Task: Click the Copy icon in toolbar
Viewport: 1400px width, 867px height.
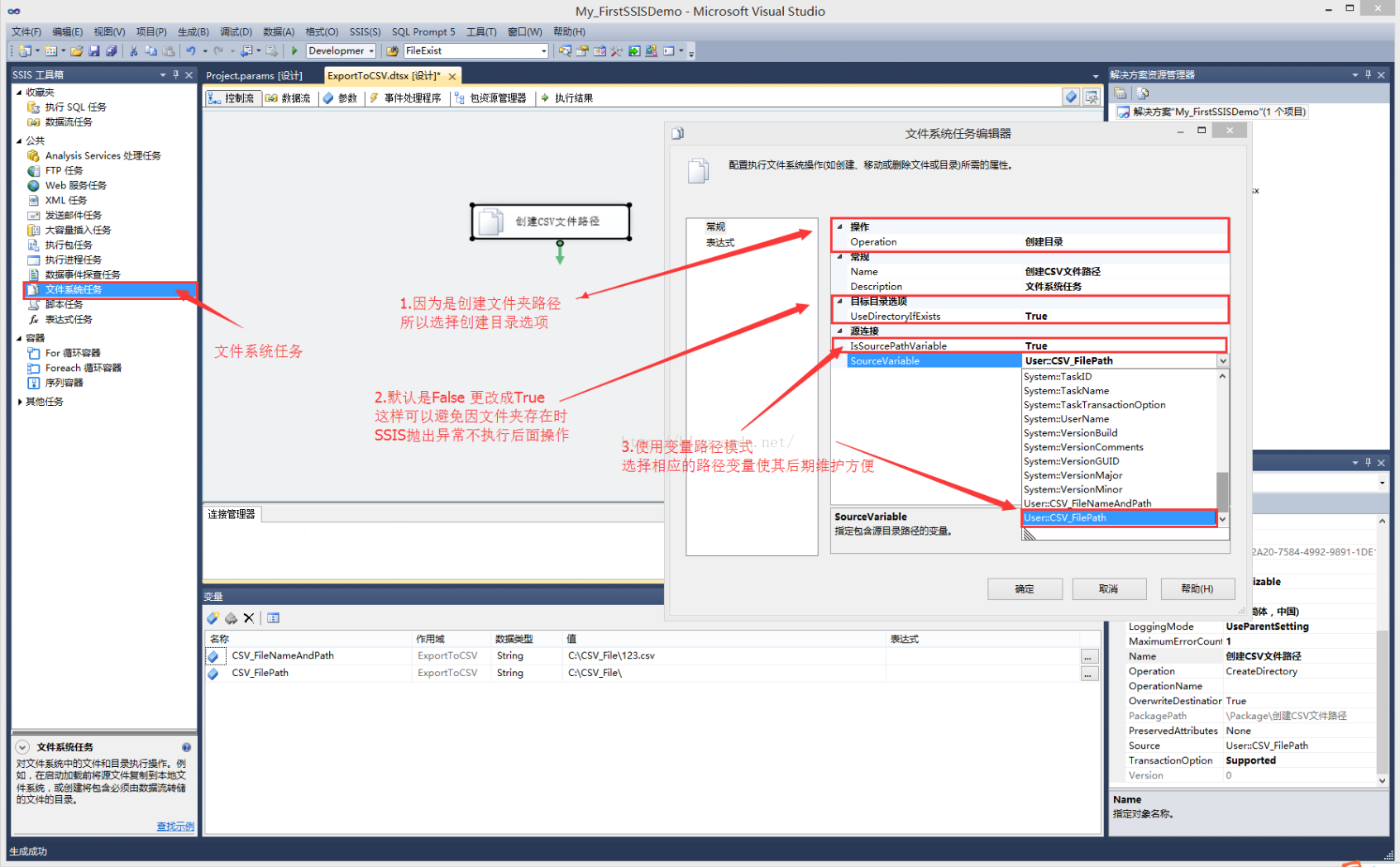Action: (x=151, y=51)
